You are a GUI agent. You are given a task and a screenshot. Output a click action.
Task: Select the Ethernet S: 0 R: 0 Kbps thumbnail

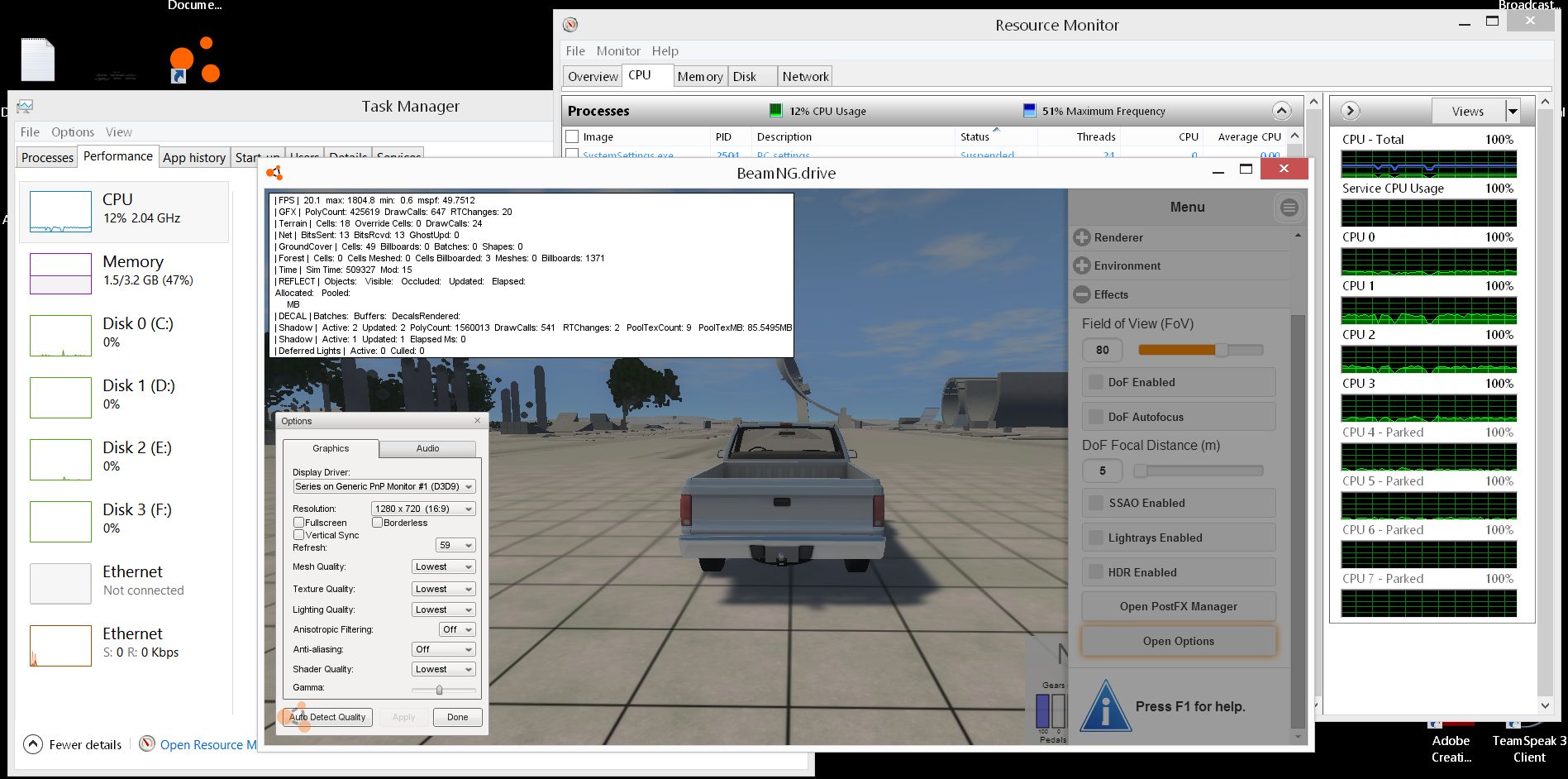click(61, 646)
